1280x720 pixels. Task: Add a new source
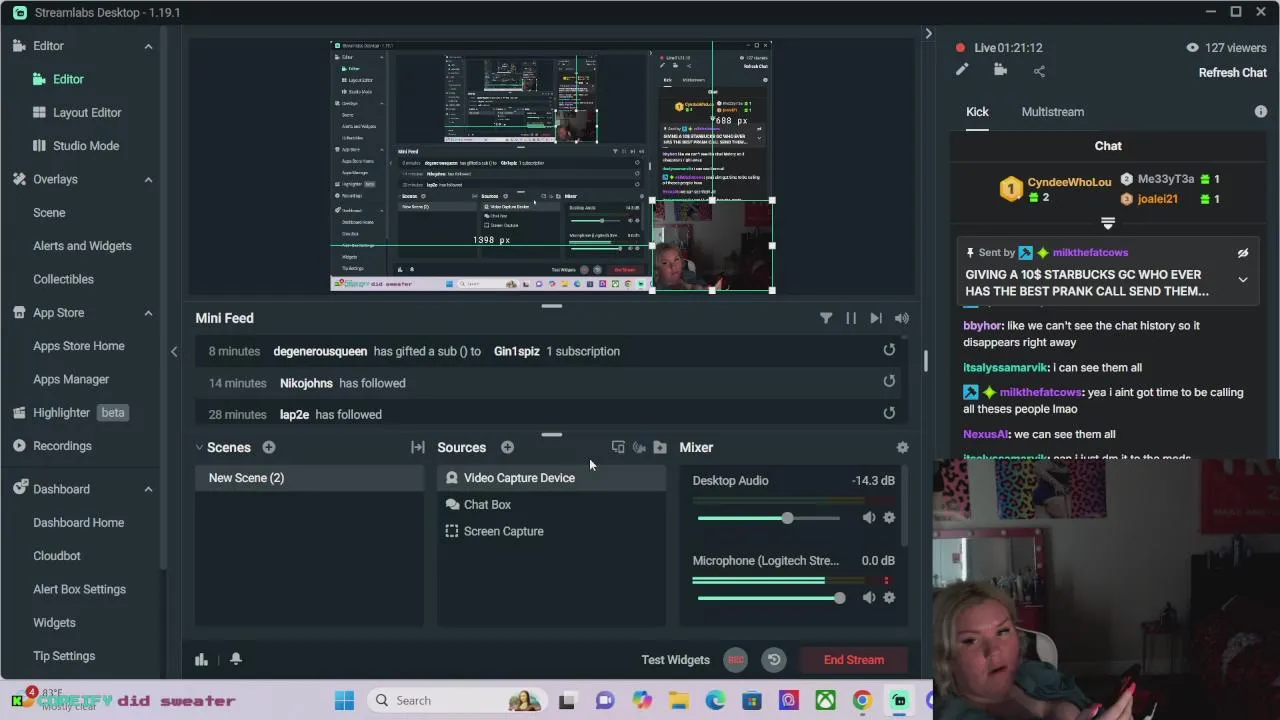pyautogui.click(x=507, y=447)
